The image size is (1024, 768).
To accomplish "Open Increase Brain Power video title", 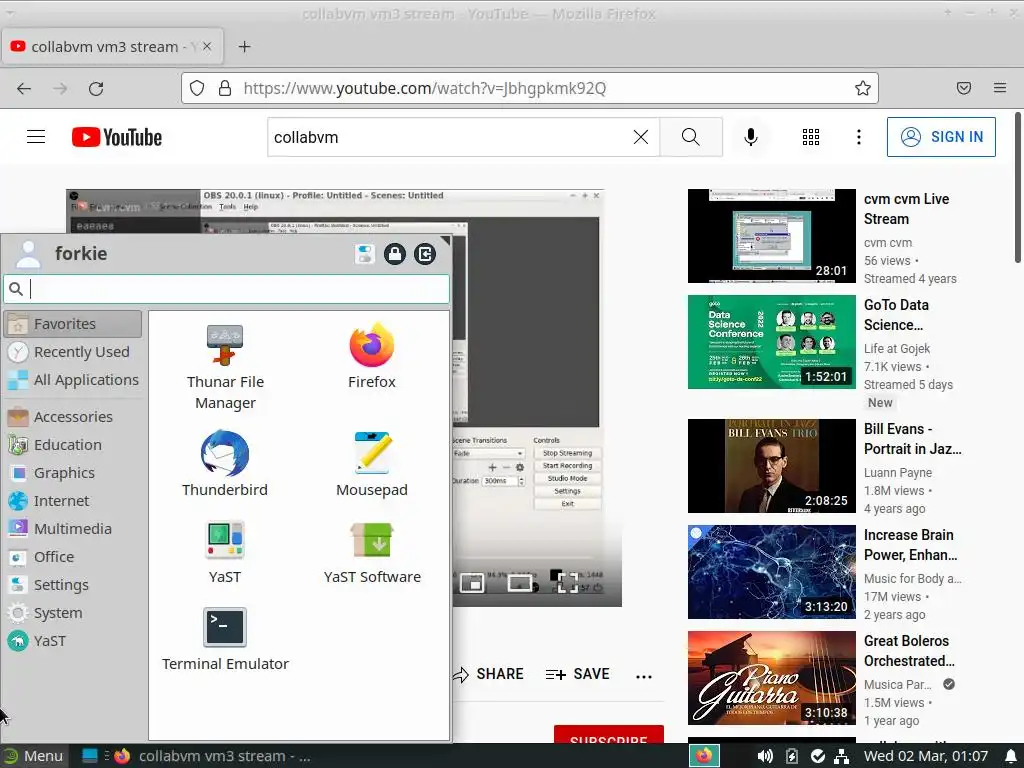I will pyautogui.click(x=910, y=545).
